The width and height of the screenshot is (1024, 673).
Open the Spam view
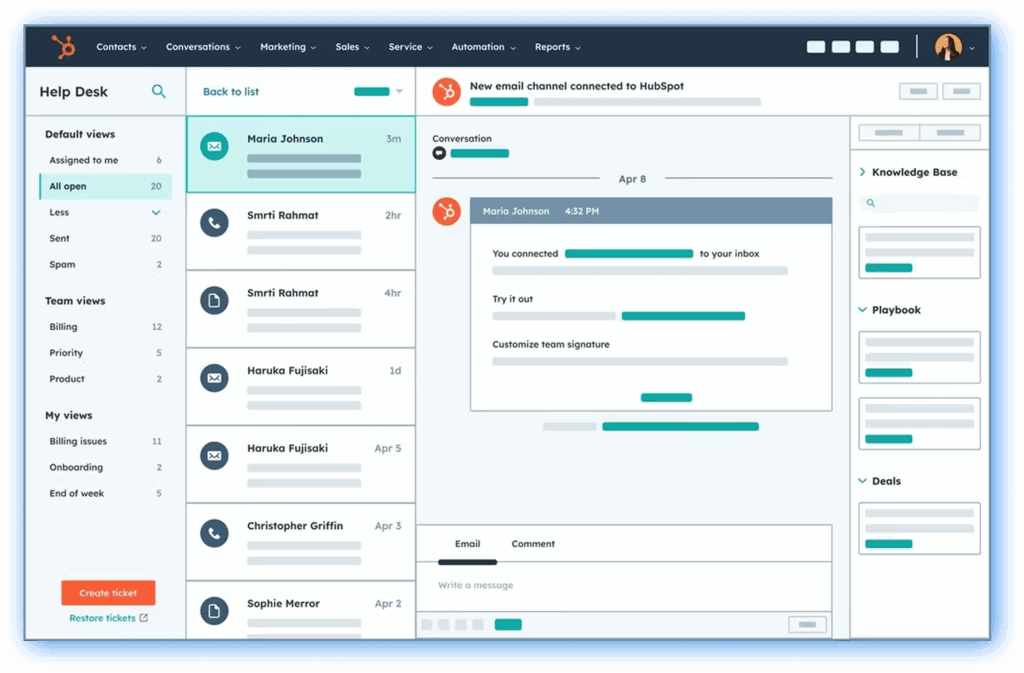coord(106,264)
